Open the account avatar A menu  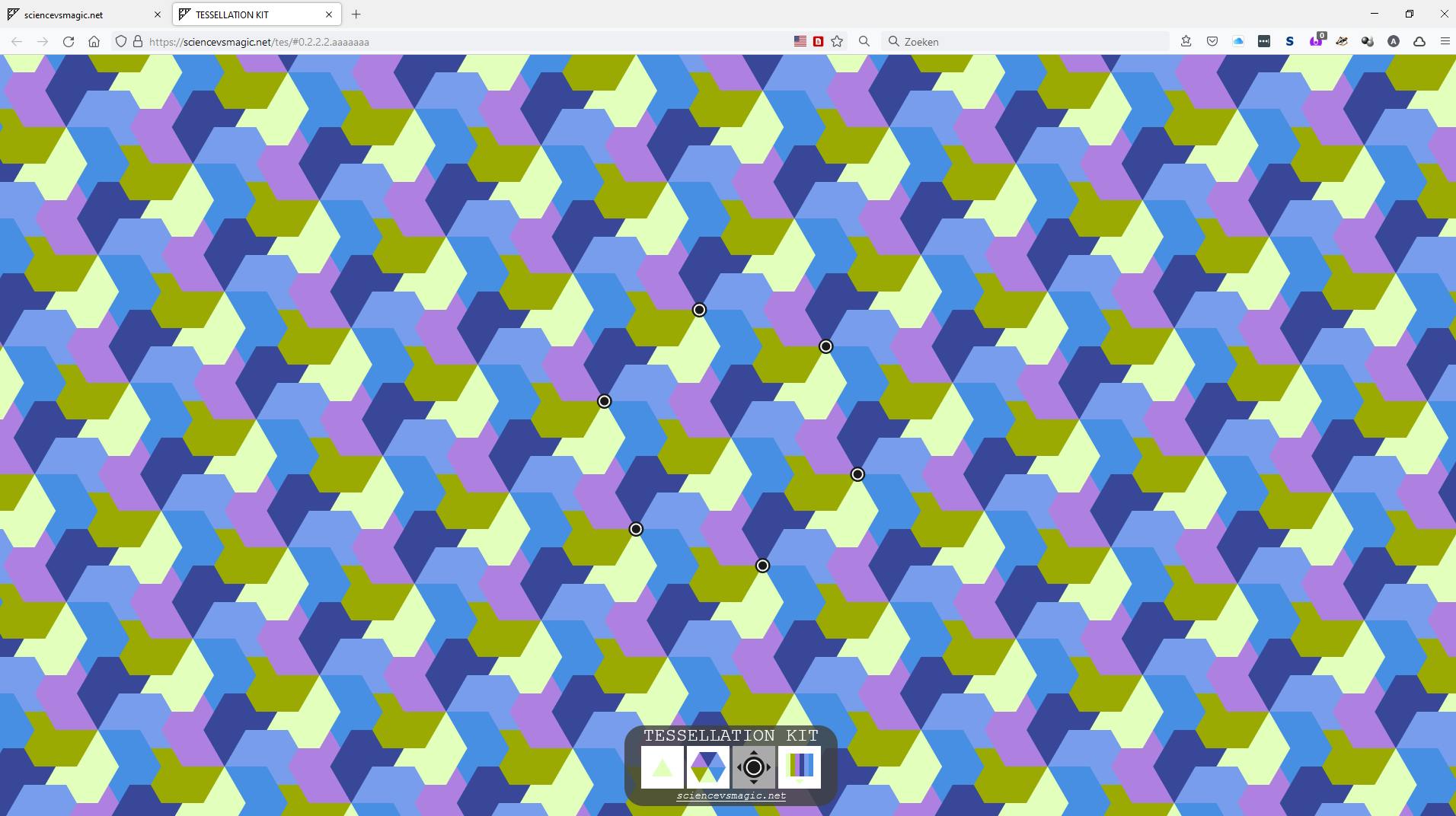[1394, 42]
